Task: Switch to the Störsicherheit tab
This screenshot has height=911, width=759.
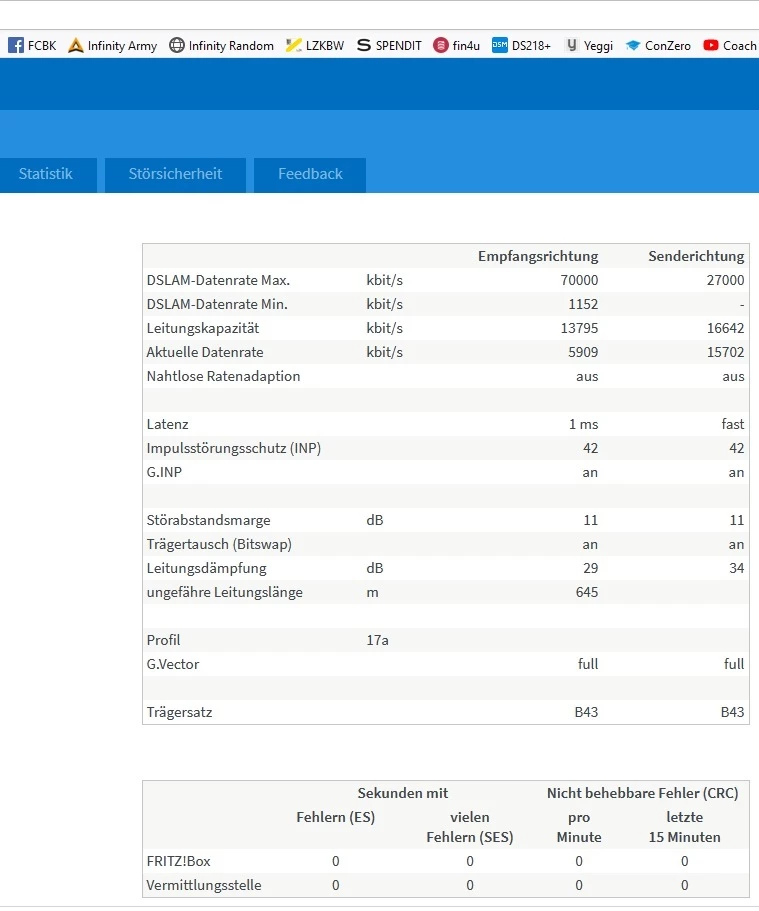Action: click(x=175, y=174)
